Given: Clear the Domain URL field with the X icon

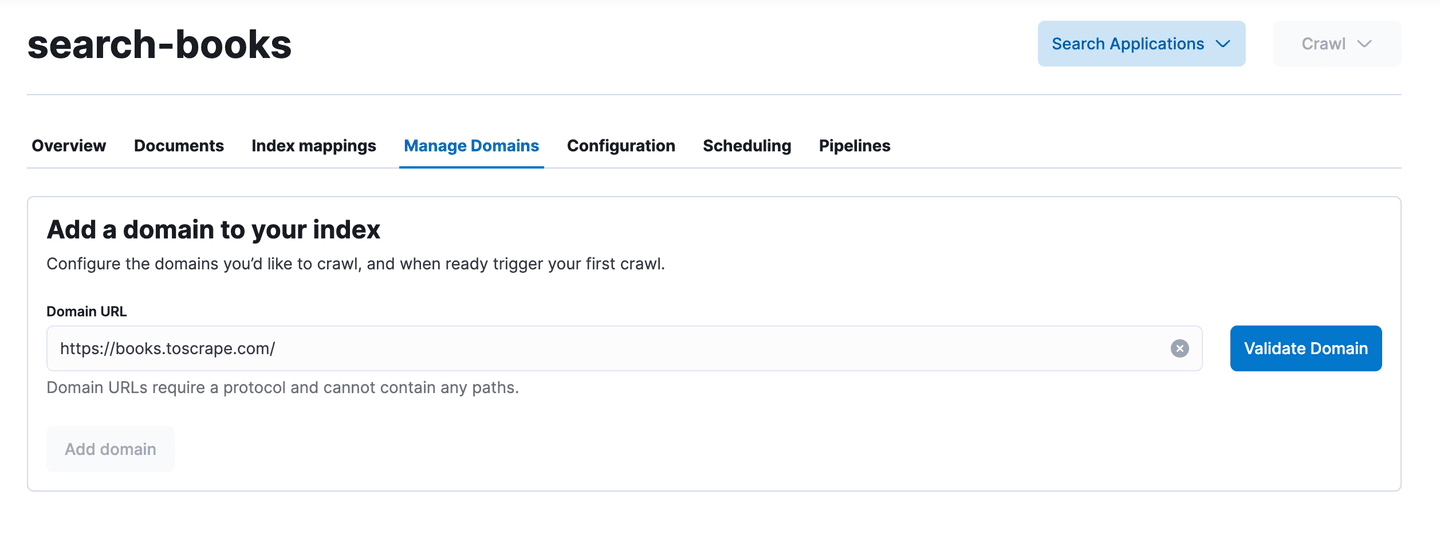Looking at the screenshot, I should click(1180, 348).
